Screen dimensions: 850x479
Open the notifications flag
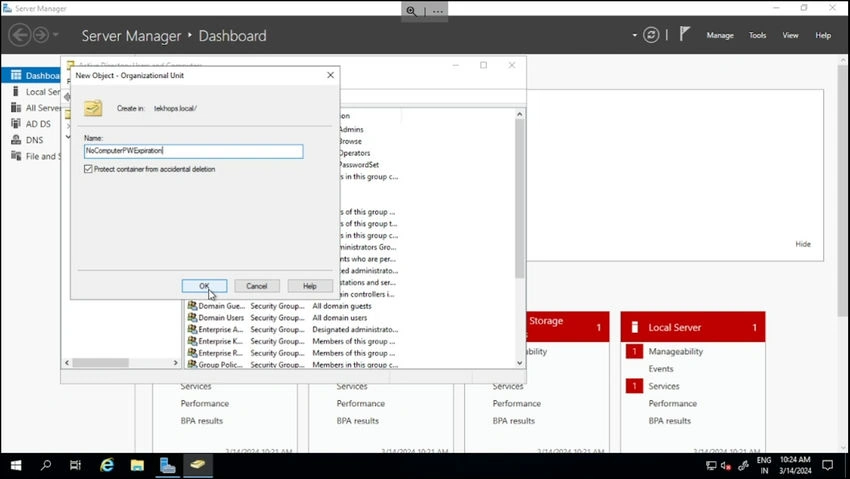tap(685, 34)
